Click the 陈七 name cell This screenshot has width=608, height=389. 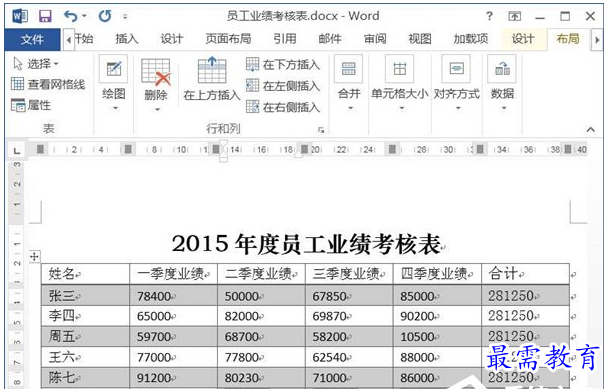pyautogui.click(x=85, y=377)
